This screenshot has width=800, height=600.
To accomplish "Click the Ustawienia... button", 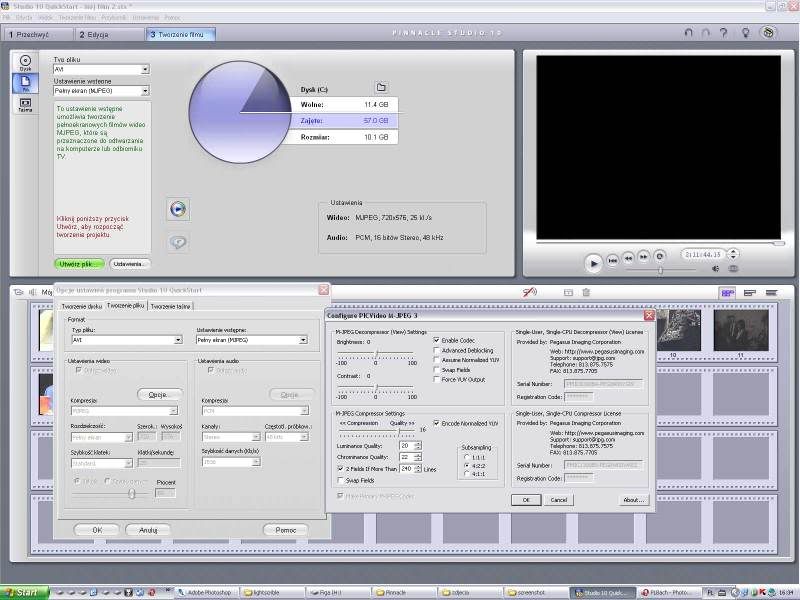I will [x=130, y=264].
